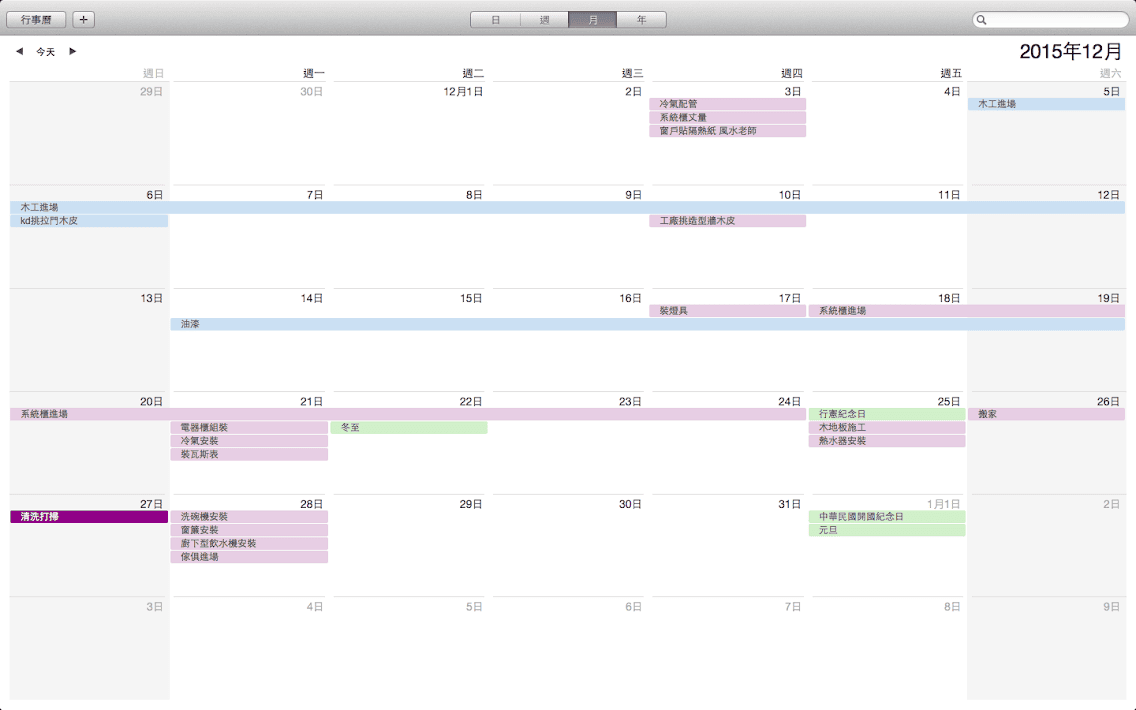Click the search magnifier icon
This screenshot has height=710, width=1136.
point(982,19)
